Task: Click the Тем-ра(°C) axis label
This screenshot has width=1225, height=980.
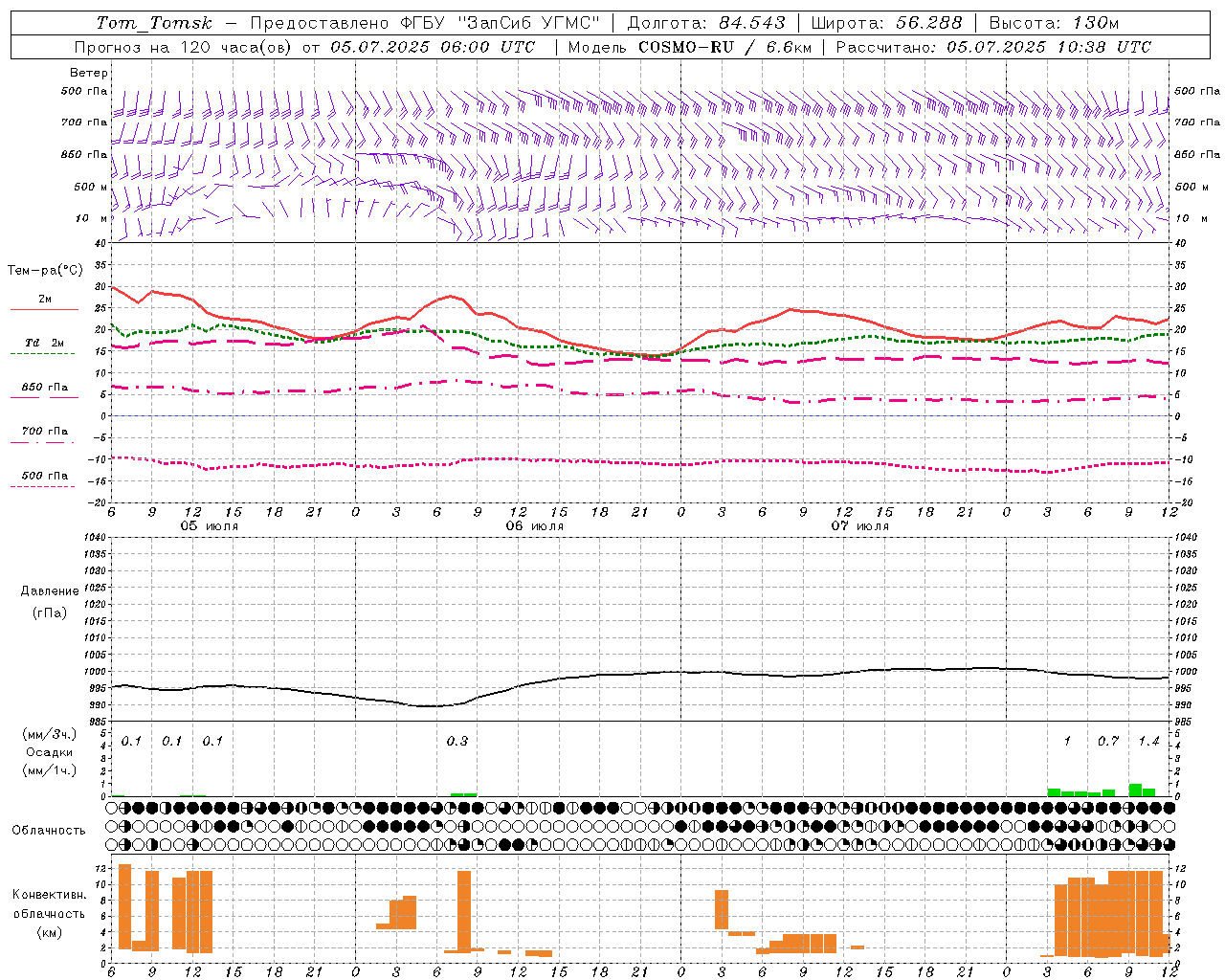Action: pos(45,271)
